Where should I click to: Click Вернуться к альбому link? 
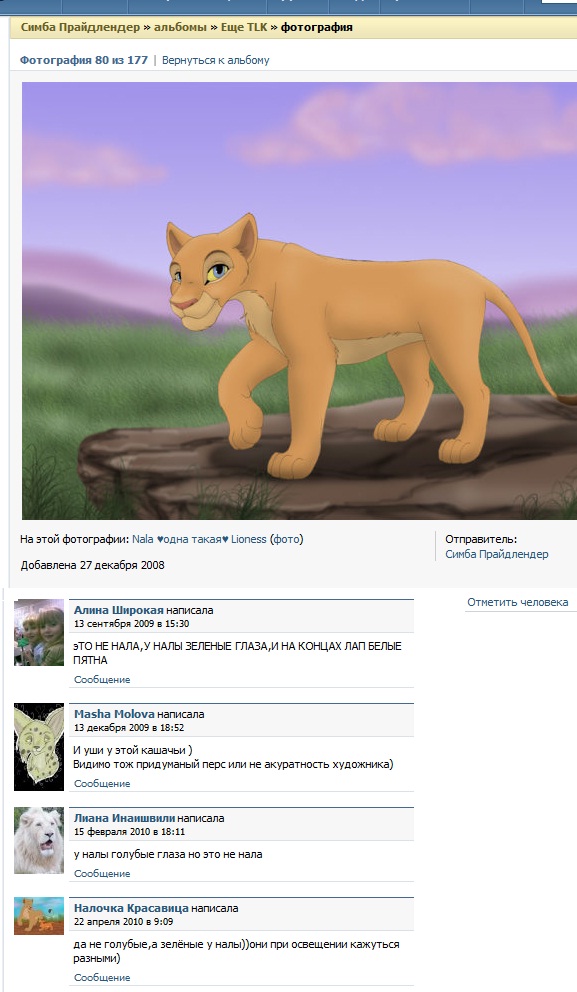pyautogui.click(x=216, y=60)
